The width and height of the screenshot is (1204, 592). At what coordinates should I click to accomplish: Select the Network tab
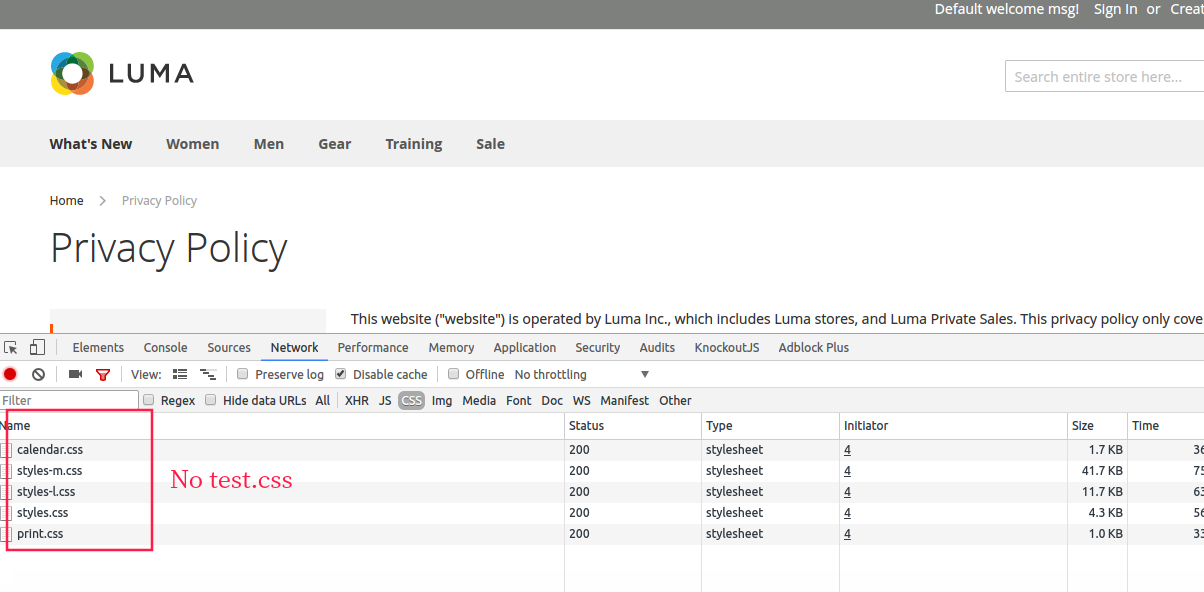pos(295,348)
